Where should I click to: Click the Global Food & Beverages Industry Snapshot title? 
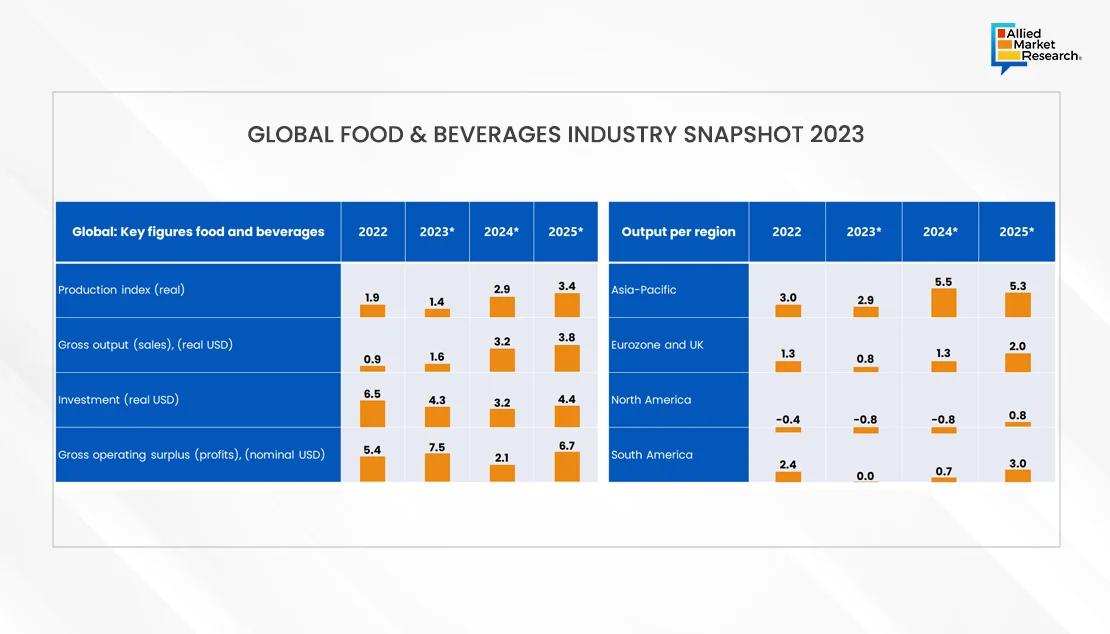click(x=555, y=135)
